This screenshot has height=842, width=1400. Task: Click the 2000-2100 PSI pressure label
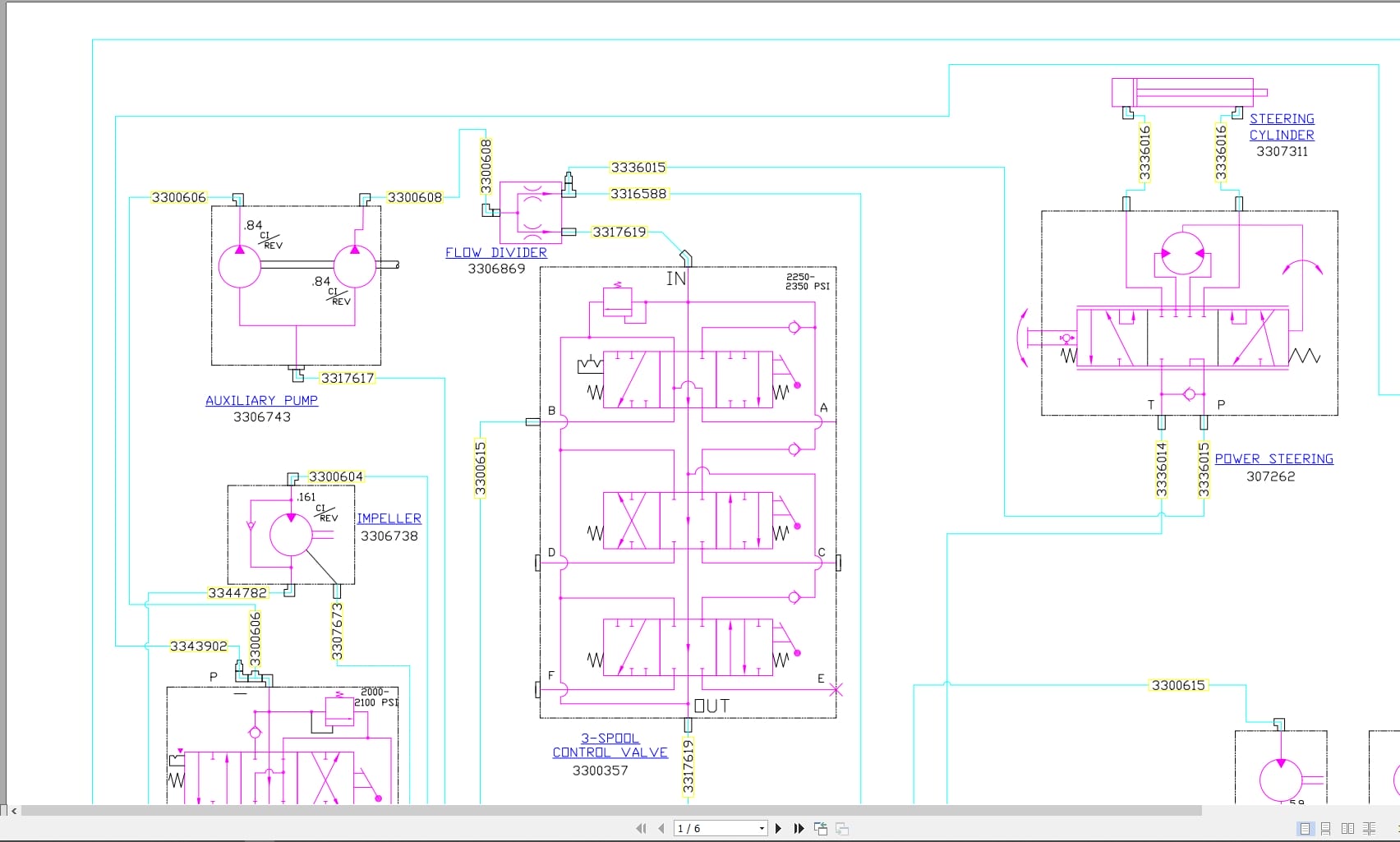click(x=375, y=697)
